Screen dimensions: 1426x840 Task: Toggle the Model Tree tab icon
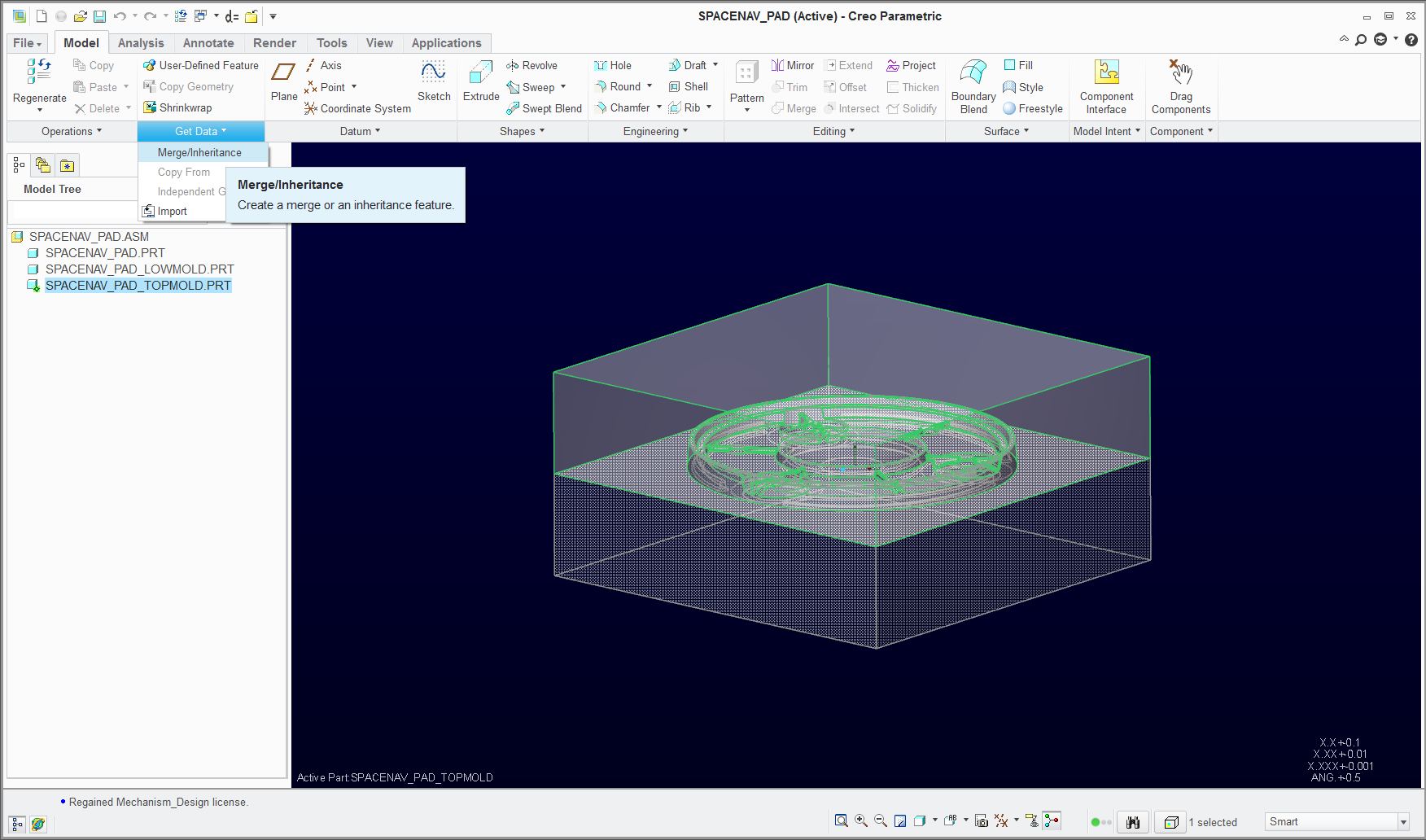(x=19, y=165)
